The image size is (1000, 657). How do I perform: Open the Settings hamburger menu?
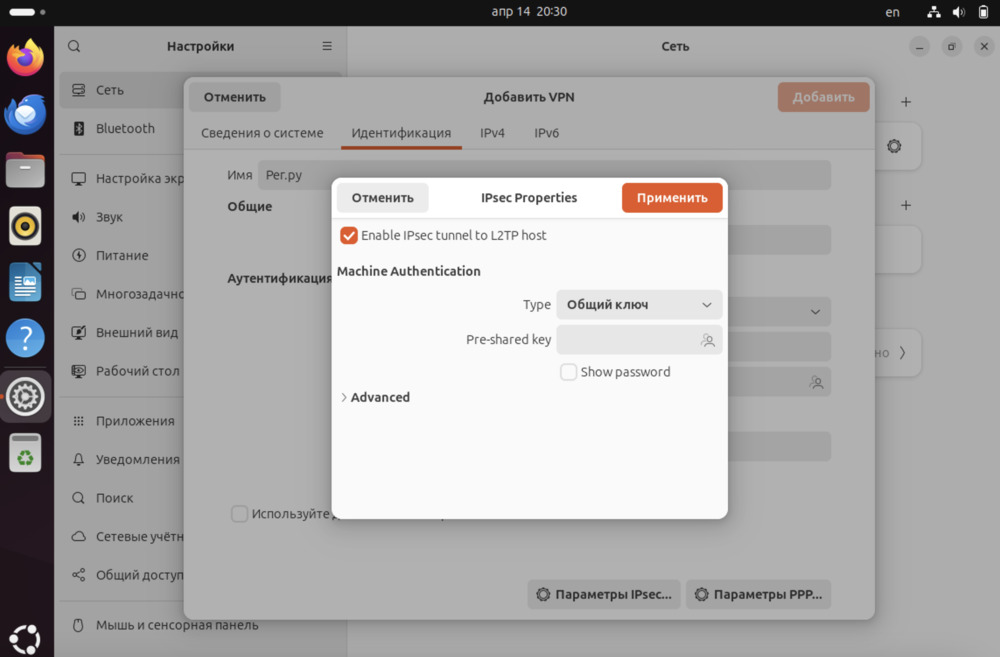point(327,46)
